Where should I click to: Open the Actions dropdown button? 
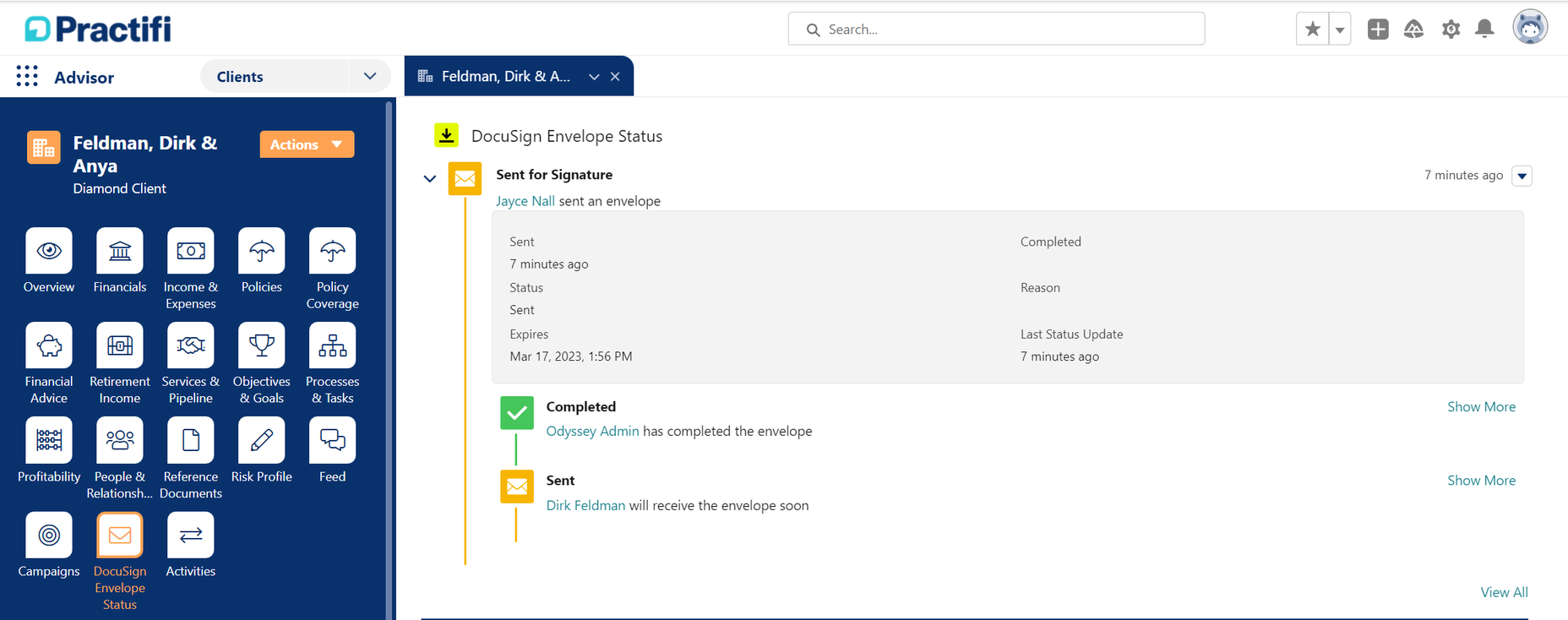(307, 144)
